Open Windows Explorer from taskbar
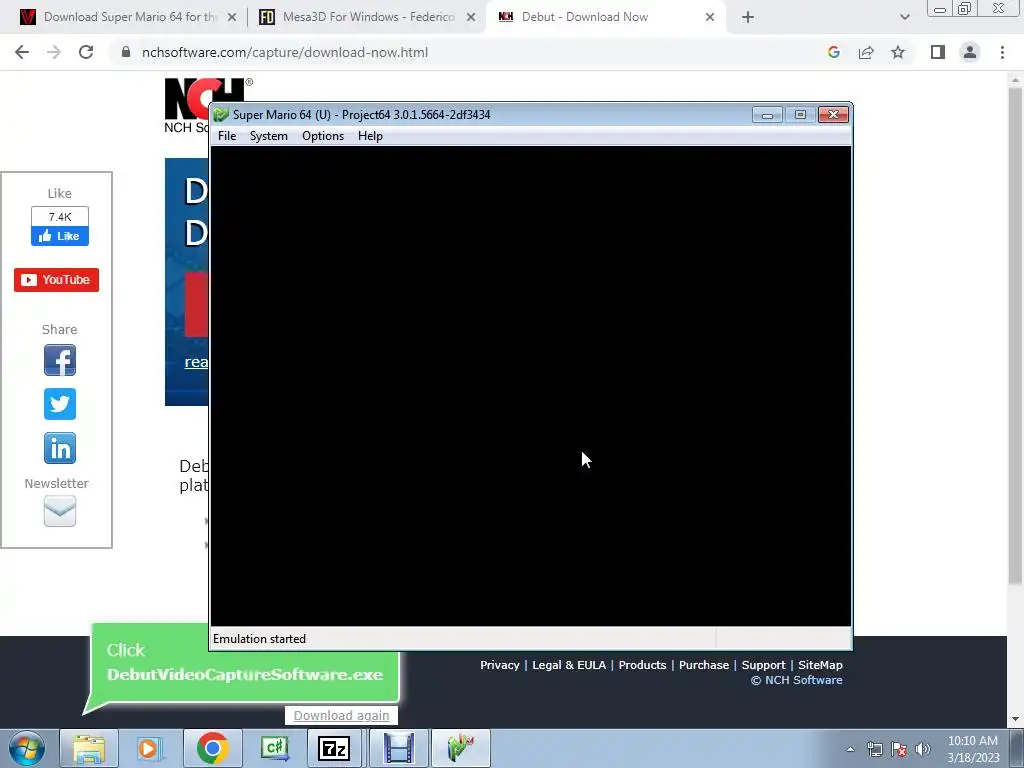This screenshot has height=768, width=1024. coord(89,748)
